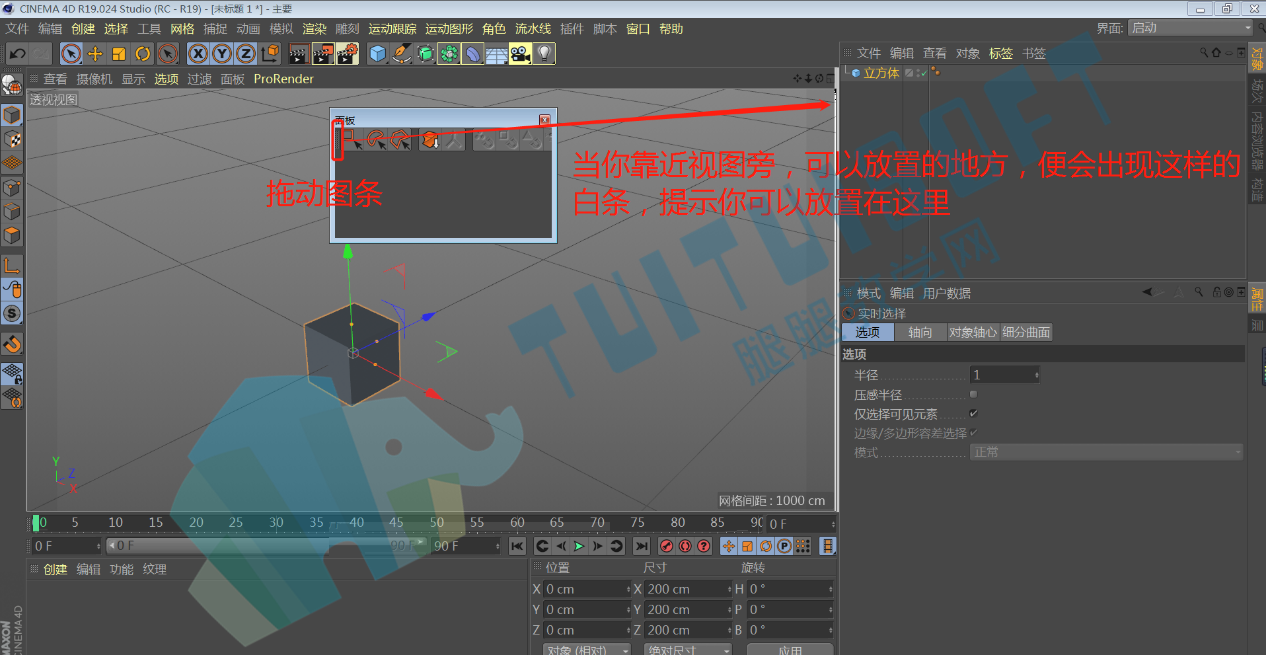Click the blue deformer bend icon
This screenshot has width=1266, height=655.
[473, 54]
